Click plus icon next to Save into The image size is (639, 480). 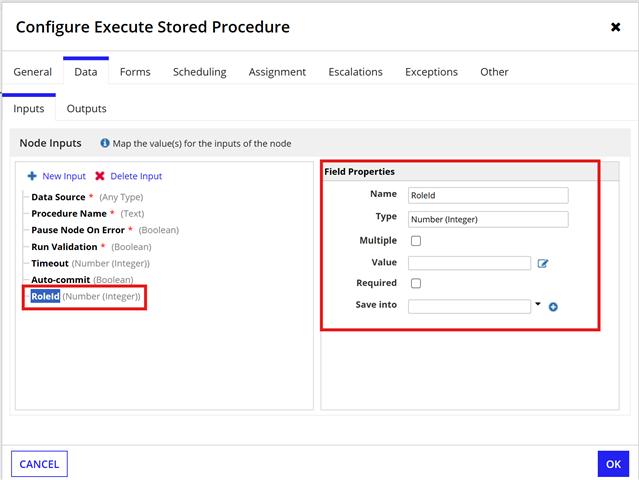[x=553, y=307]
